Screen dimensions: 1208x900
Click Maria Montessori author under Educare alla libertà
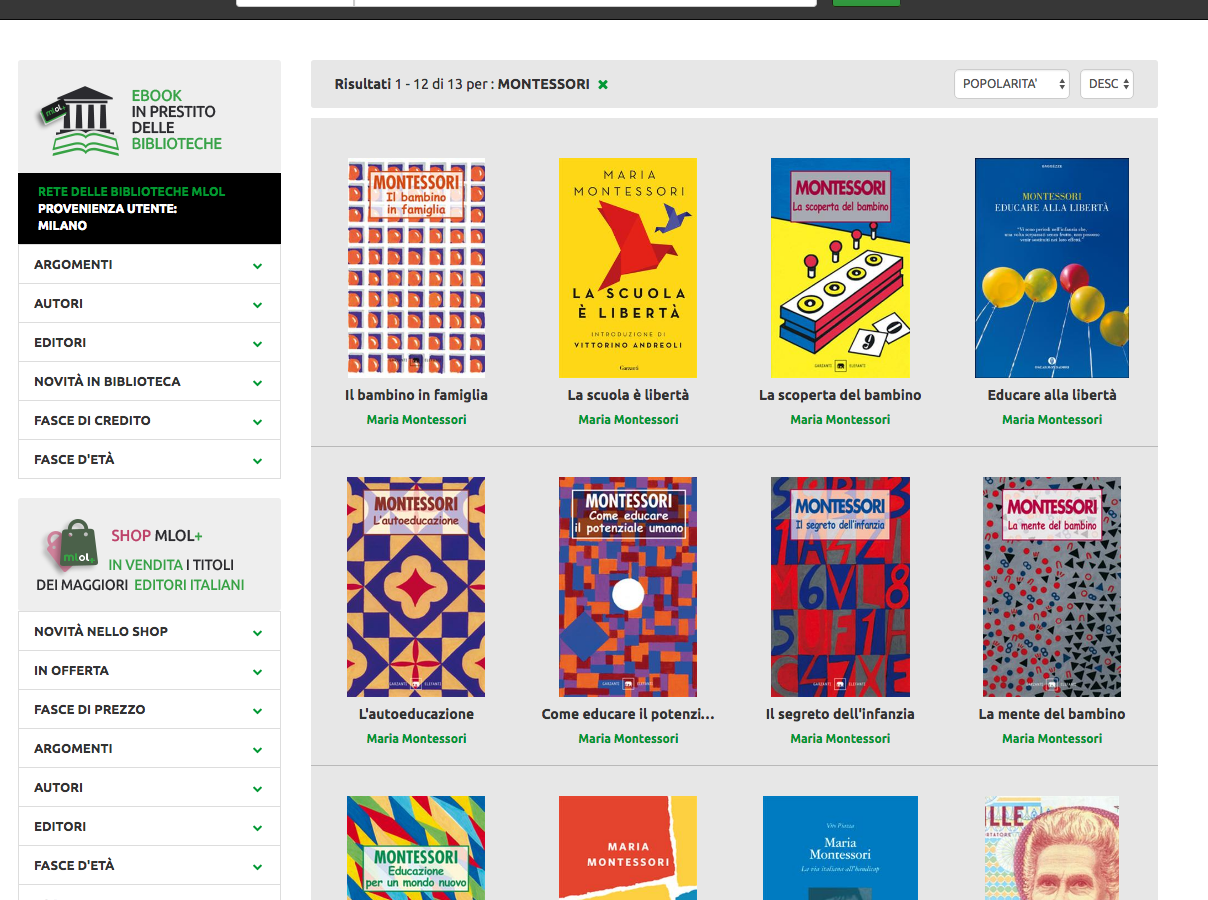pyautogui.click(x=1052, y=420)
